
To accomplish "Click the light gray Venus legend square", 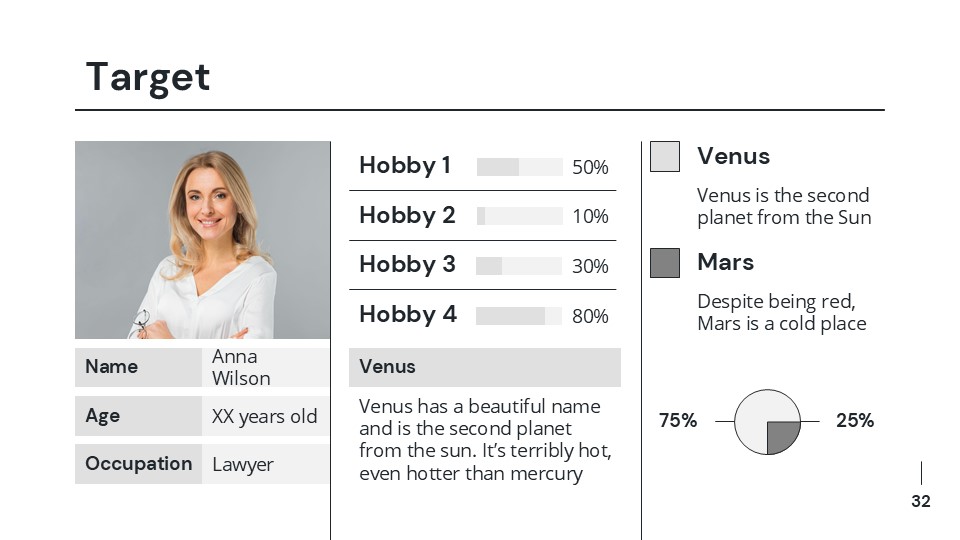I will point(665,156).
